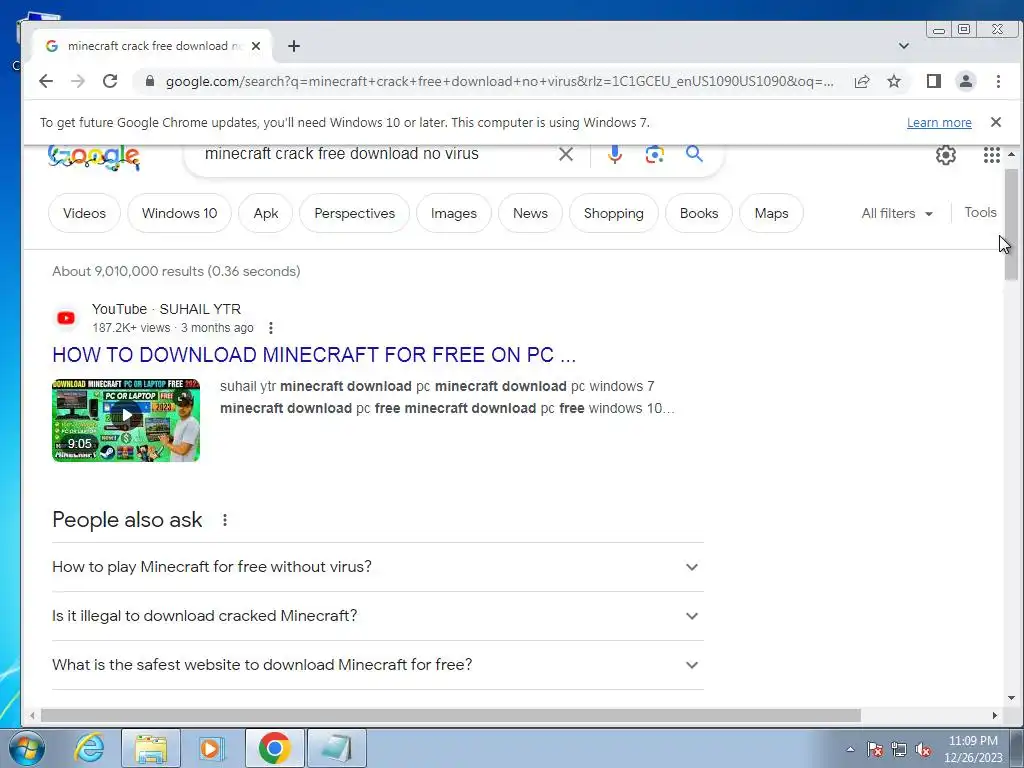Viewport: 1024px width, 768px height.
Task: Open the network tray icon
Action: (x=899, y=749)
